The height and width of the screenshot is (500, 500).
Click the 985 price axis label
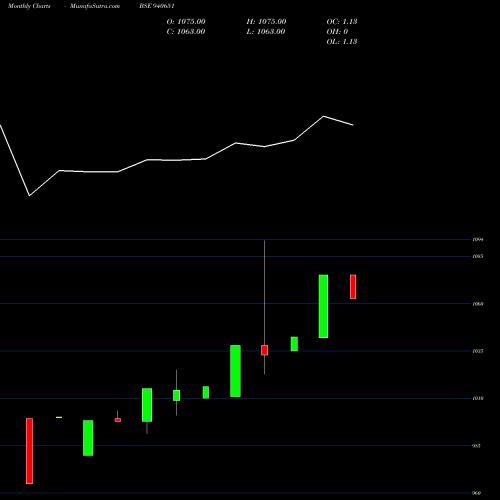click(x=477, y=446)
